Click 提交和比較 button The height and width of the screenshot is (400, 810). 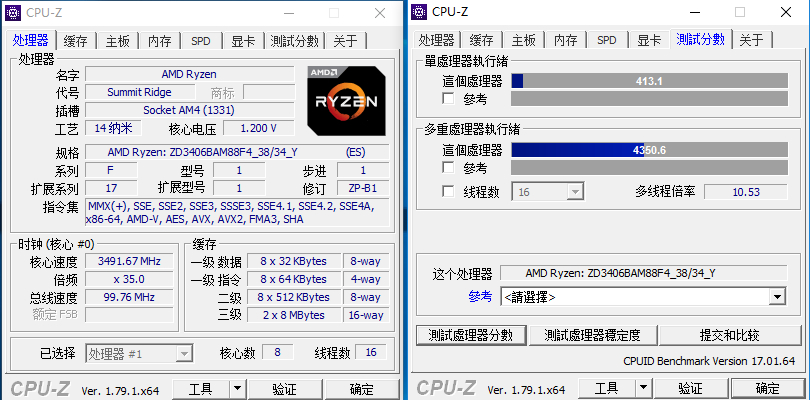tap(730, 335)
